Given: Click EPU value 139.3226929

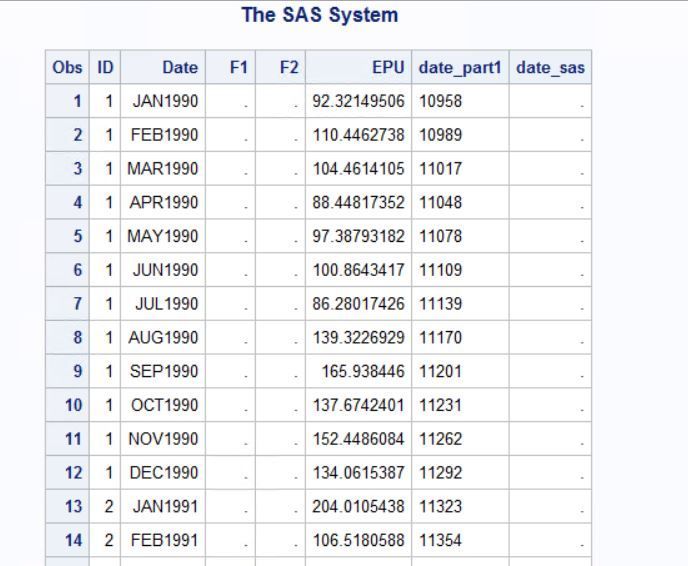Looking at the screenshot, I should pyautogui.click(x=358, y=337).
